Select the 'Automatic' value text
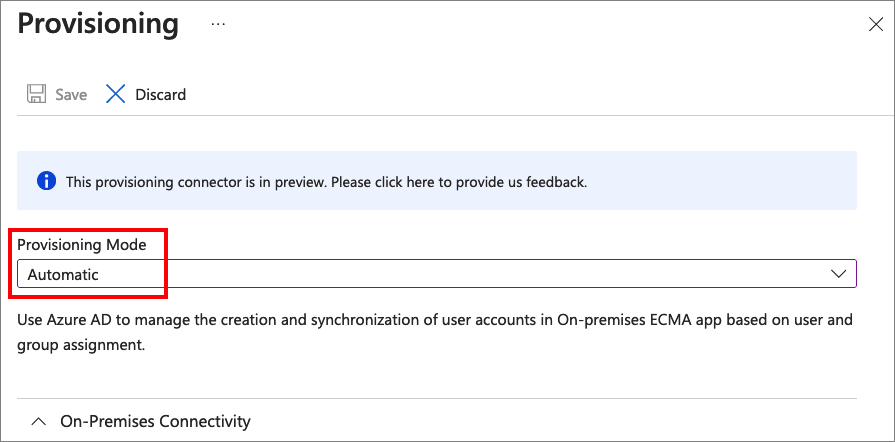This screenshot has height=442, width=895. point(63,274)
